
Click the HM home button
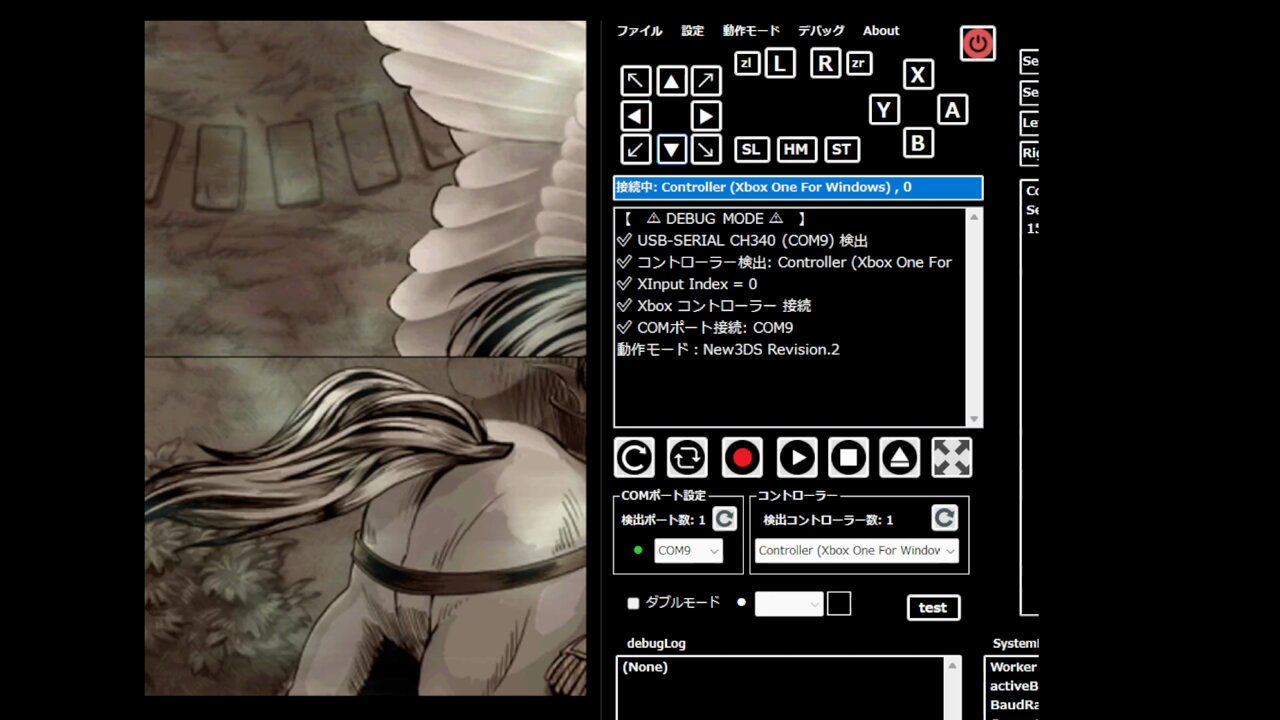pos(797,150)
